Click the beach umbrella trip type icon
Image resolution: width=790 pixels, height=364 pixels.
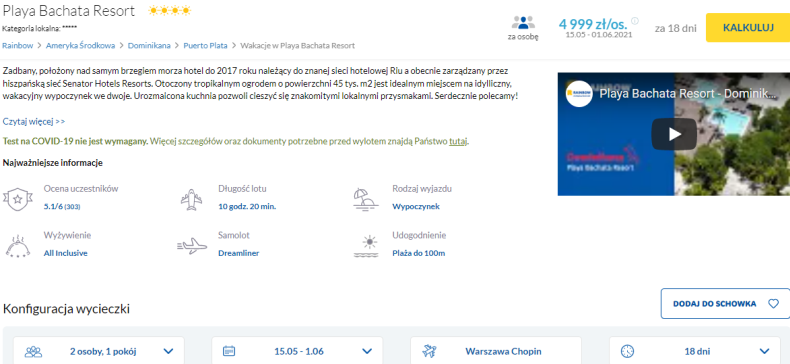pyautogui.click(x=366, y=199)
